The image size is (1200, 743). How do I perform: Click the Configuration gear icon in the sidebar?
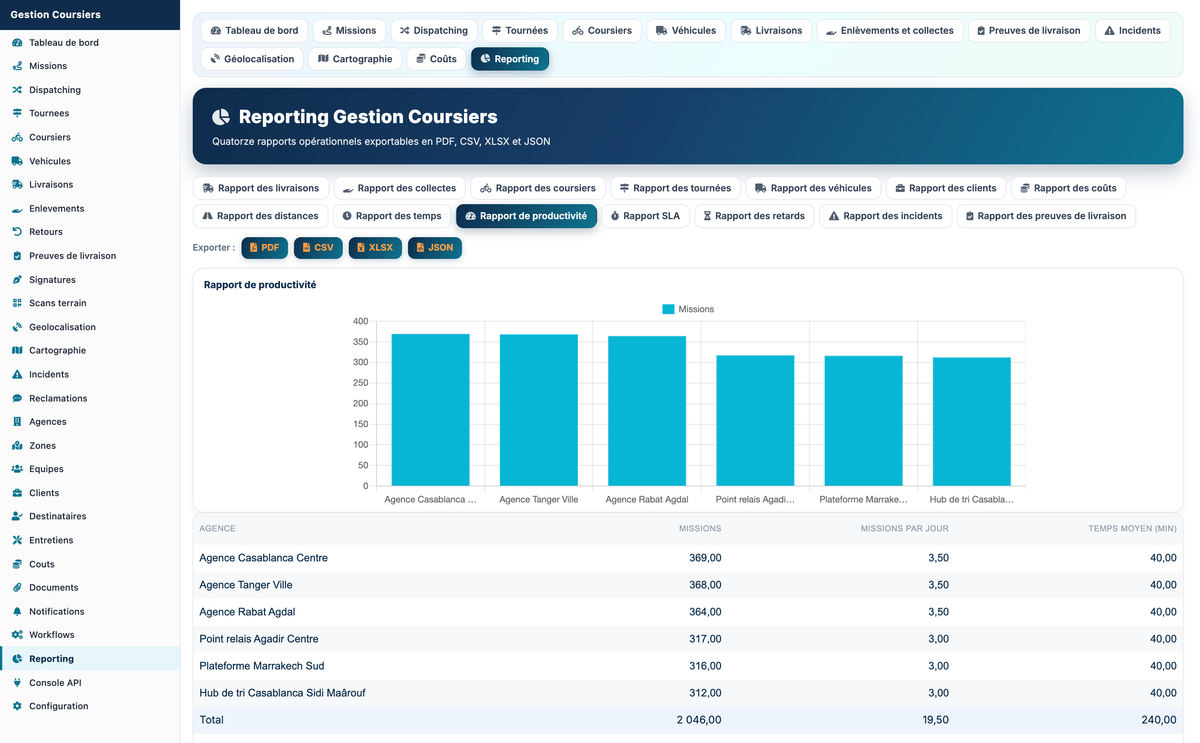pos(17,706)
